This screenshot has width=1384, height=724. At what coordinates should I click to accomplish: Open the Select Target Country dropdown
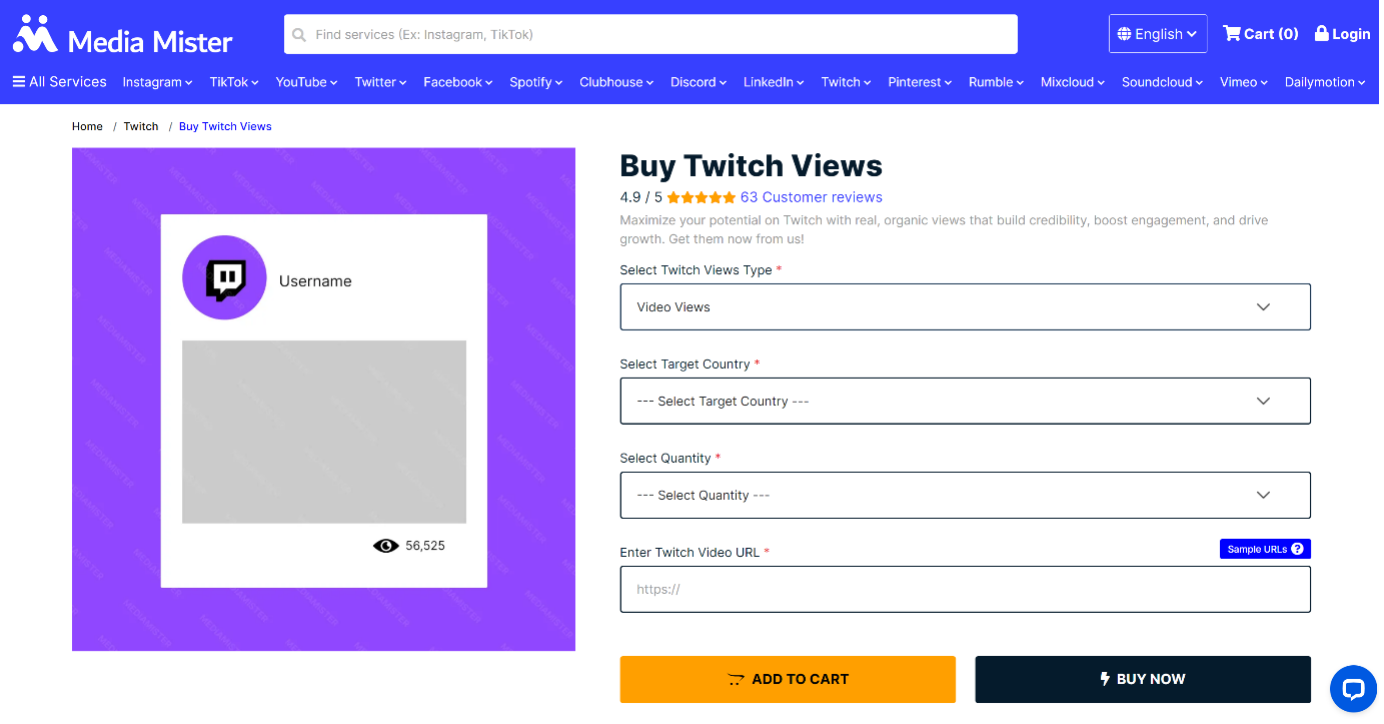tap(965, 401)
